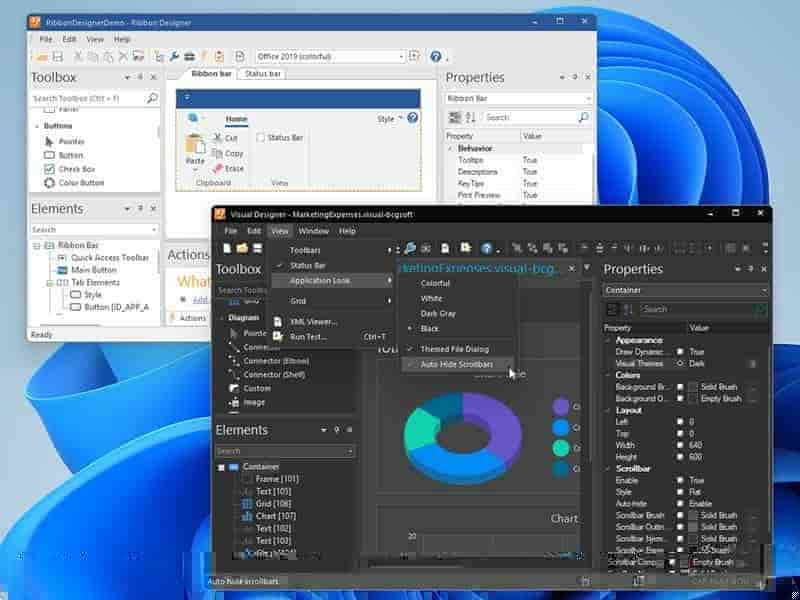
Task: Click the search magnifier in Ribbon Designer Toolbox
Action: 152,98
